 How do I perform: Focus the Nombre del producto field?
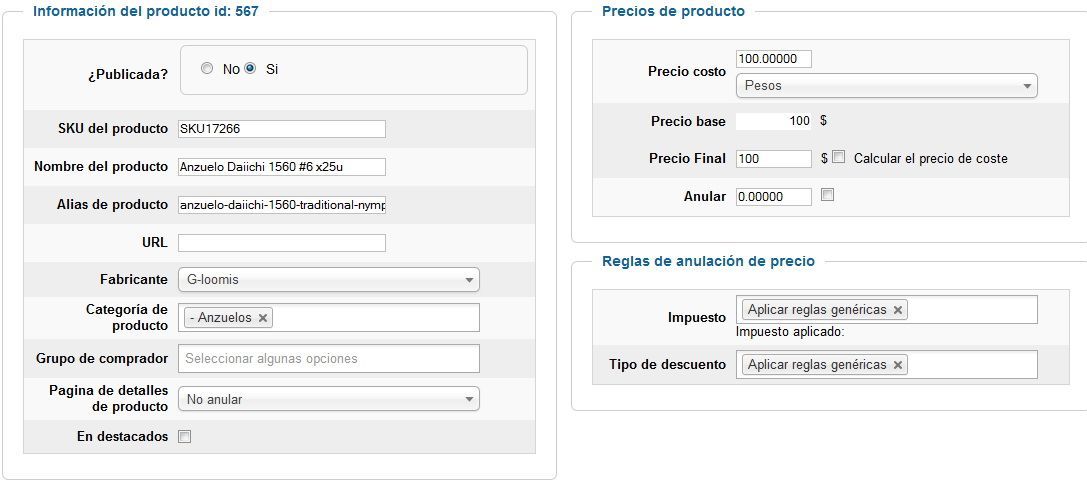tap(281, 167)
